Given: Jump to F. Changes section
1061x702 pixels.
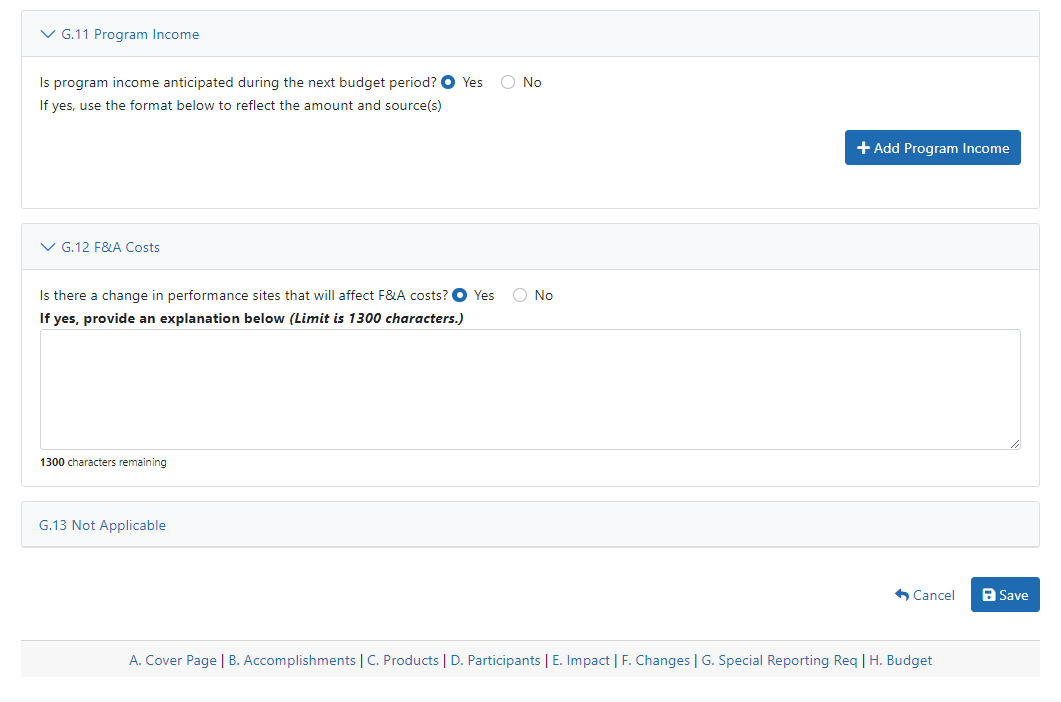Looking at the screenshot, I should pyautogui.click(x=656, y=660).
